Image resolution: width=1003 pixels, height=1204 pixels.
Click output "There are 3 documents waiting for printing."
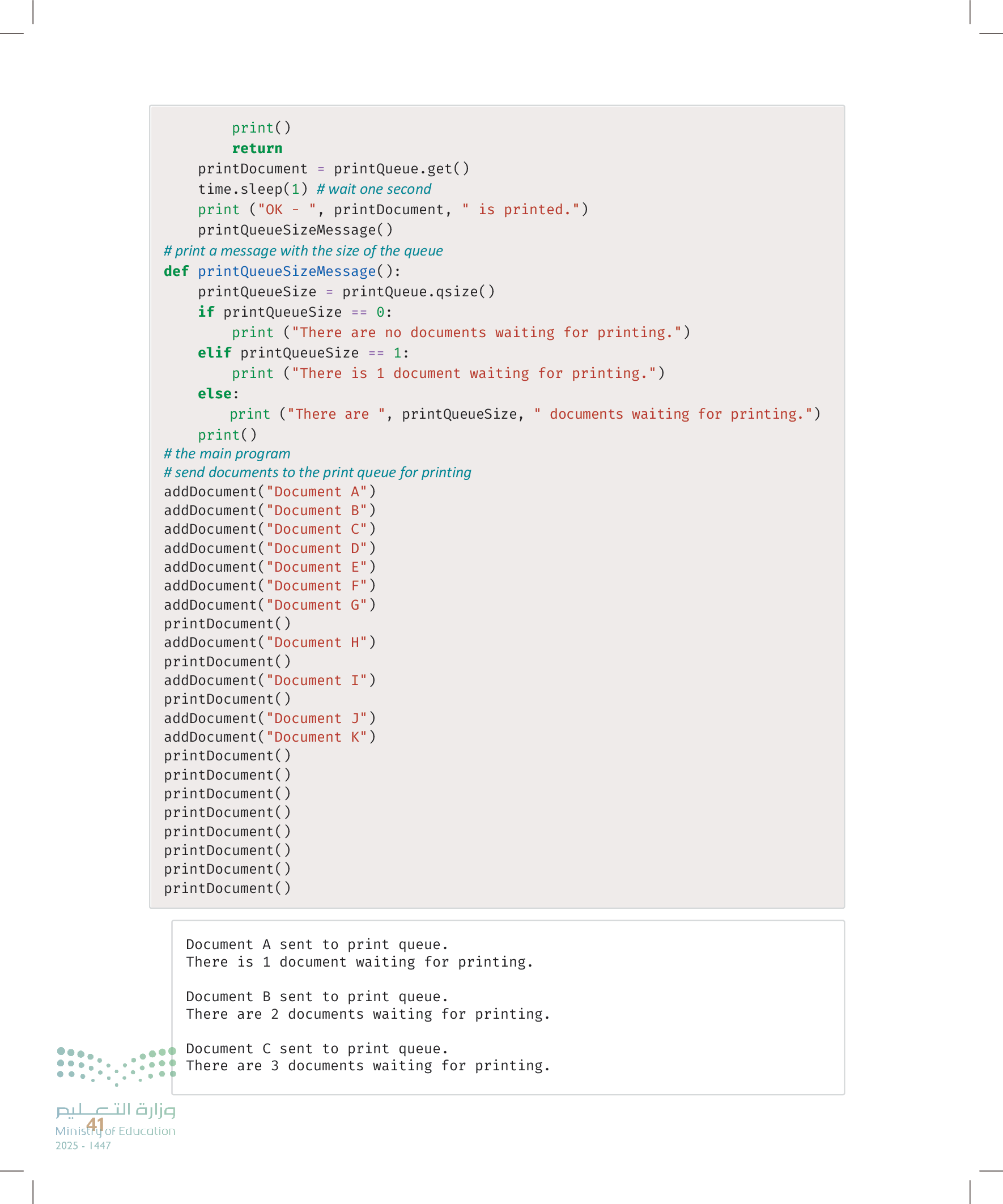(368, 1065)
